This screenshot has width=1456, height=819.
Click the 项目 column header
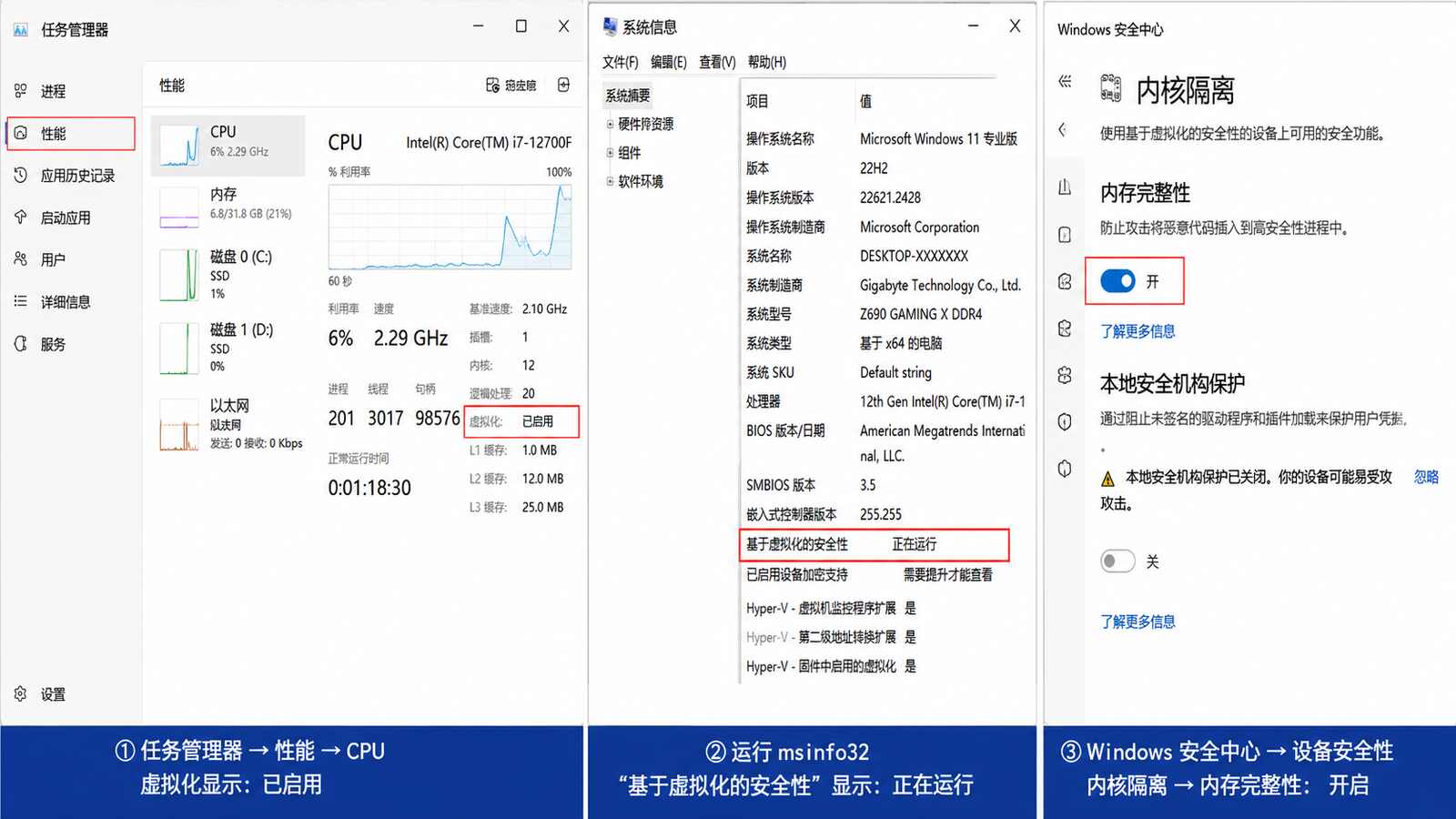tap(757, 101)
